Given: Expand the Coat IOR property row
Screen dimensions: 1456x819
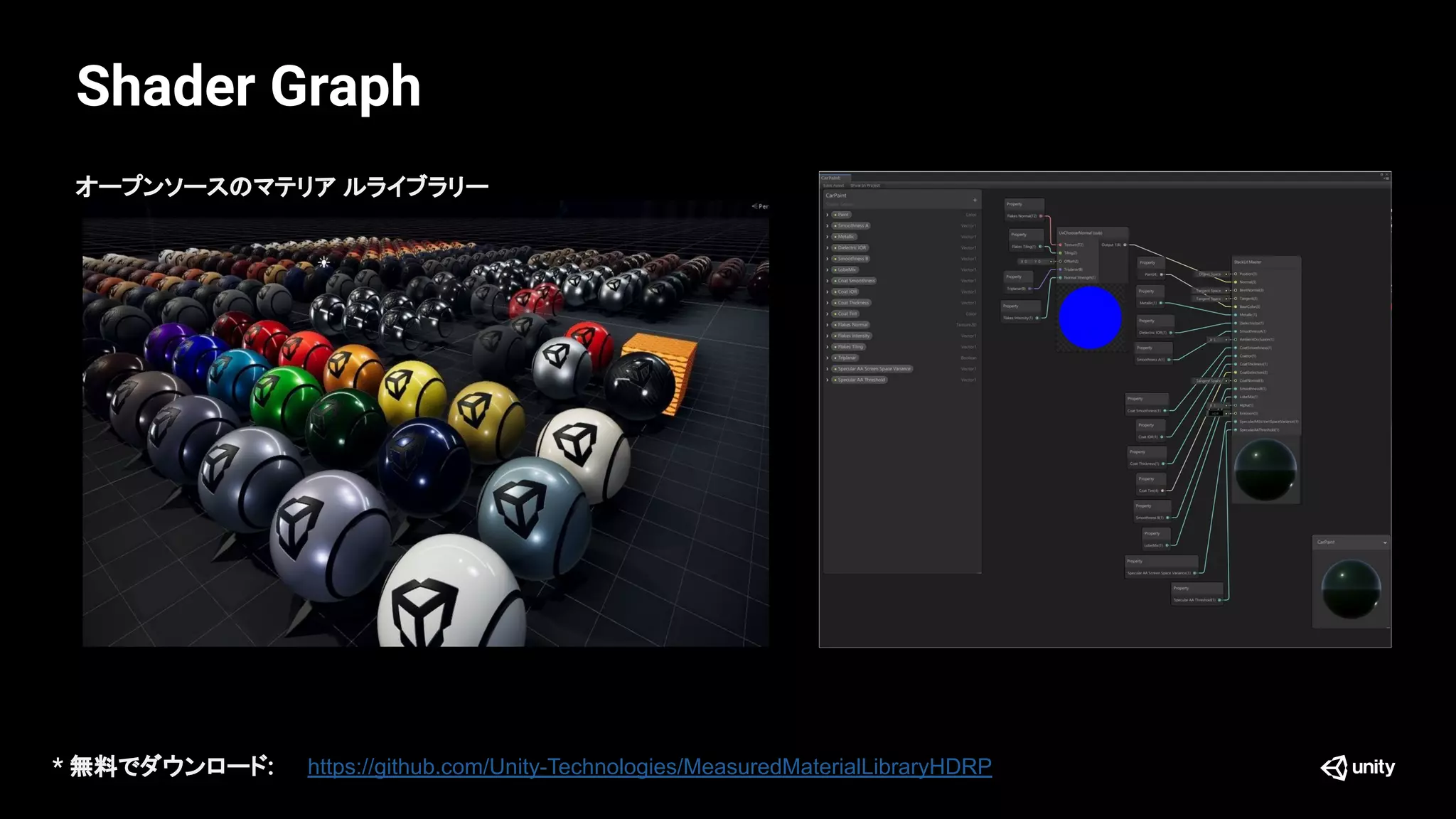Looking at the screenshot, I should click(x=828, y=291).
